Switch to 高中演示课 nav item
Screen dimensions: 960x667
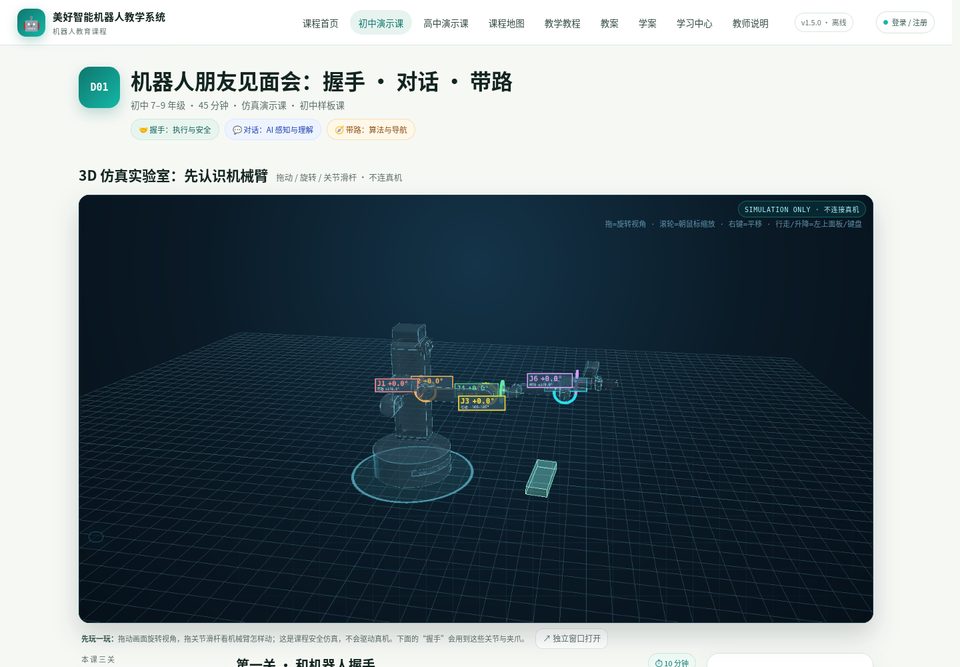pyautogui.click(x=446, y=23)
